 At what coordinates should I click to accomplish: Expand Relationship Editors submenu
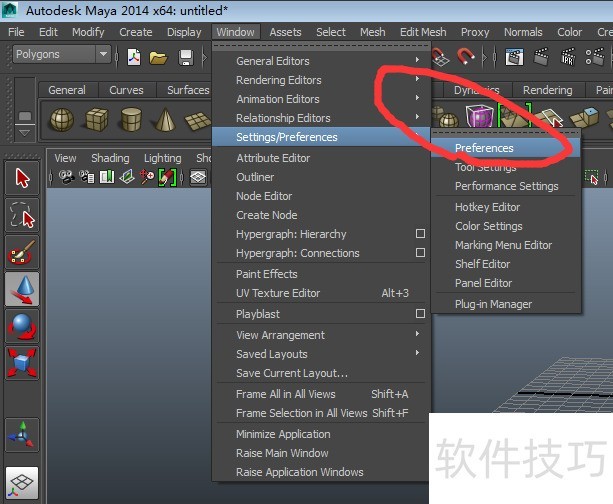tap(418, 117)
